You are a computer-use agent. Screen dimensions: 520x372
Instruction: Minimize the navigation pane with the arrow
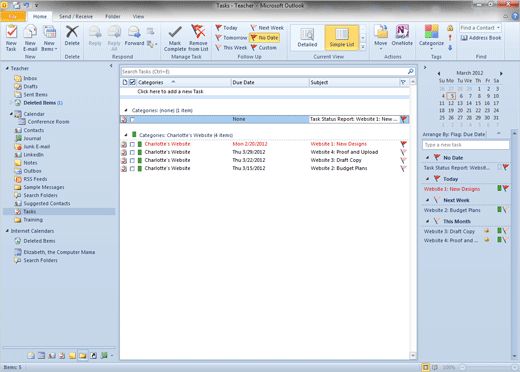pos(111,66)
